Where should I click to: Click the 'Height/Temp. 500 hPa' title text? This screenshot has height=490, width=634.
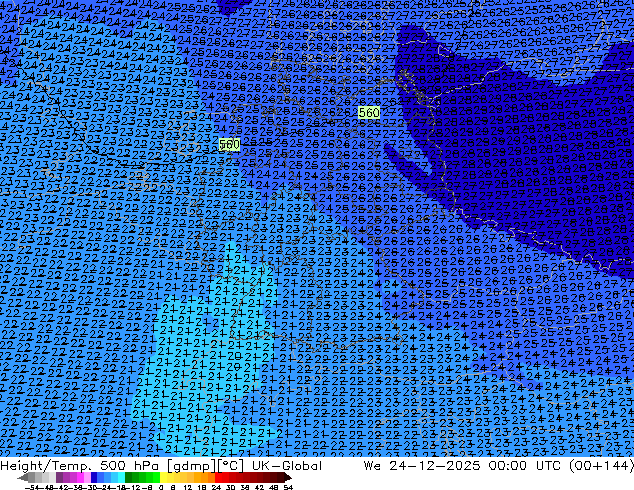(79, 466)
